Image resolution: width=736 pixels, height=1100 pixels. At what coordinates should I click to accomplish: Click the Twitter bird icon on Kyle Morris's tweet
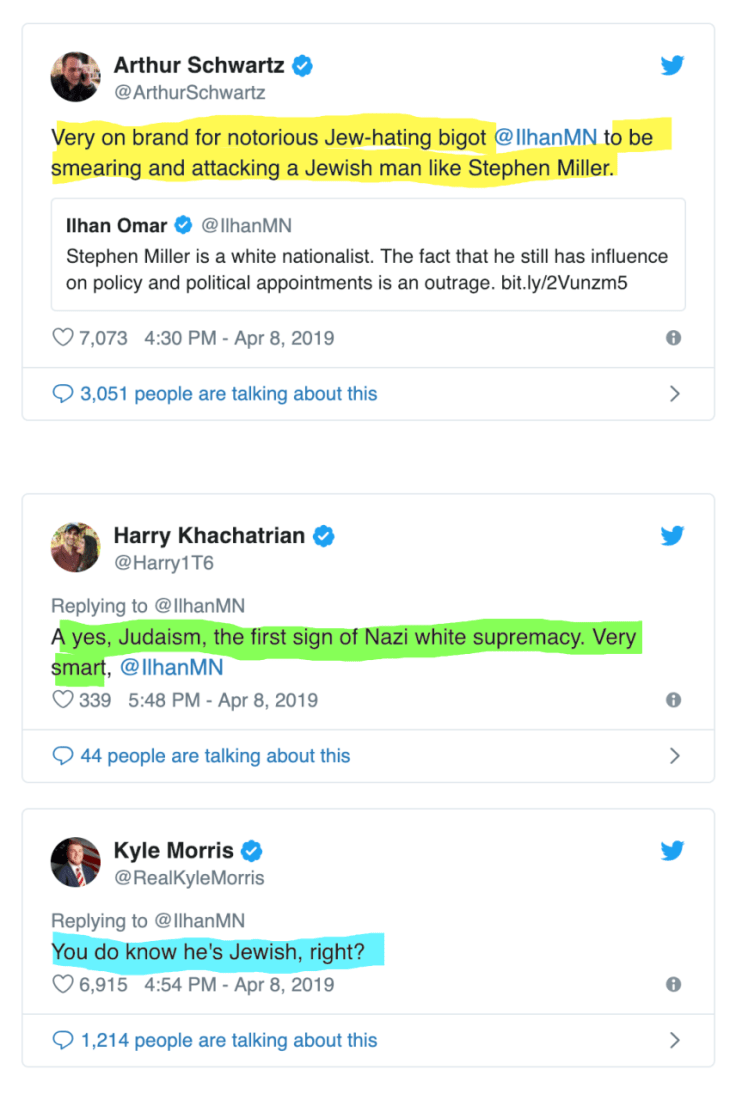point(673,851)
